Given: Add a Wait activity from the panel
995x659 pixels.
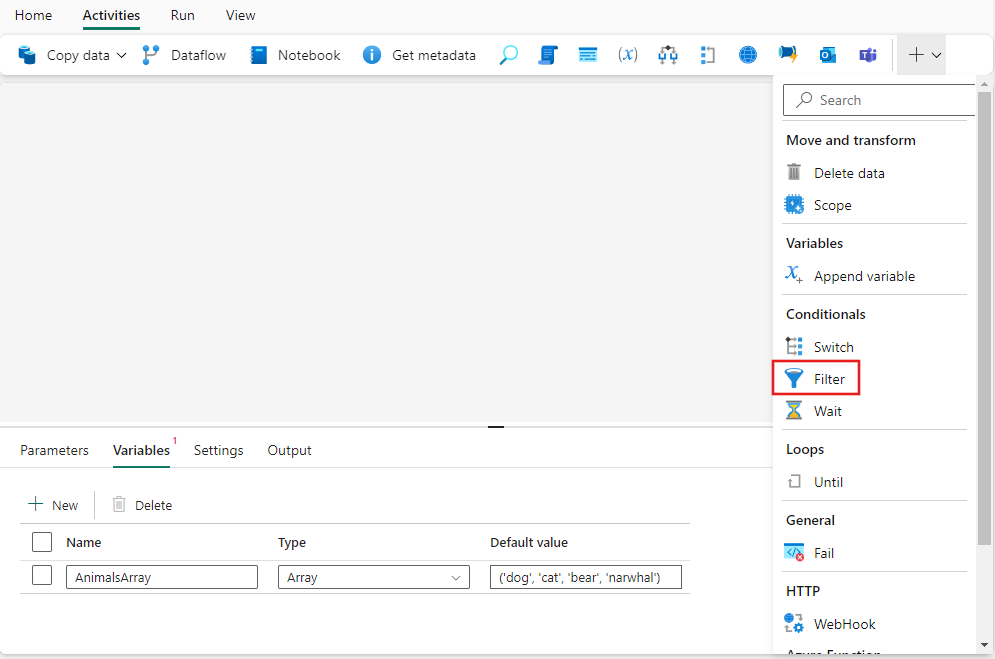Looking at the screenshot, I should (826, 410).
